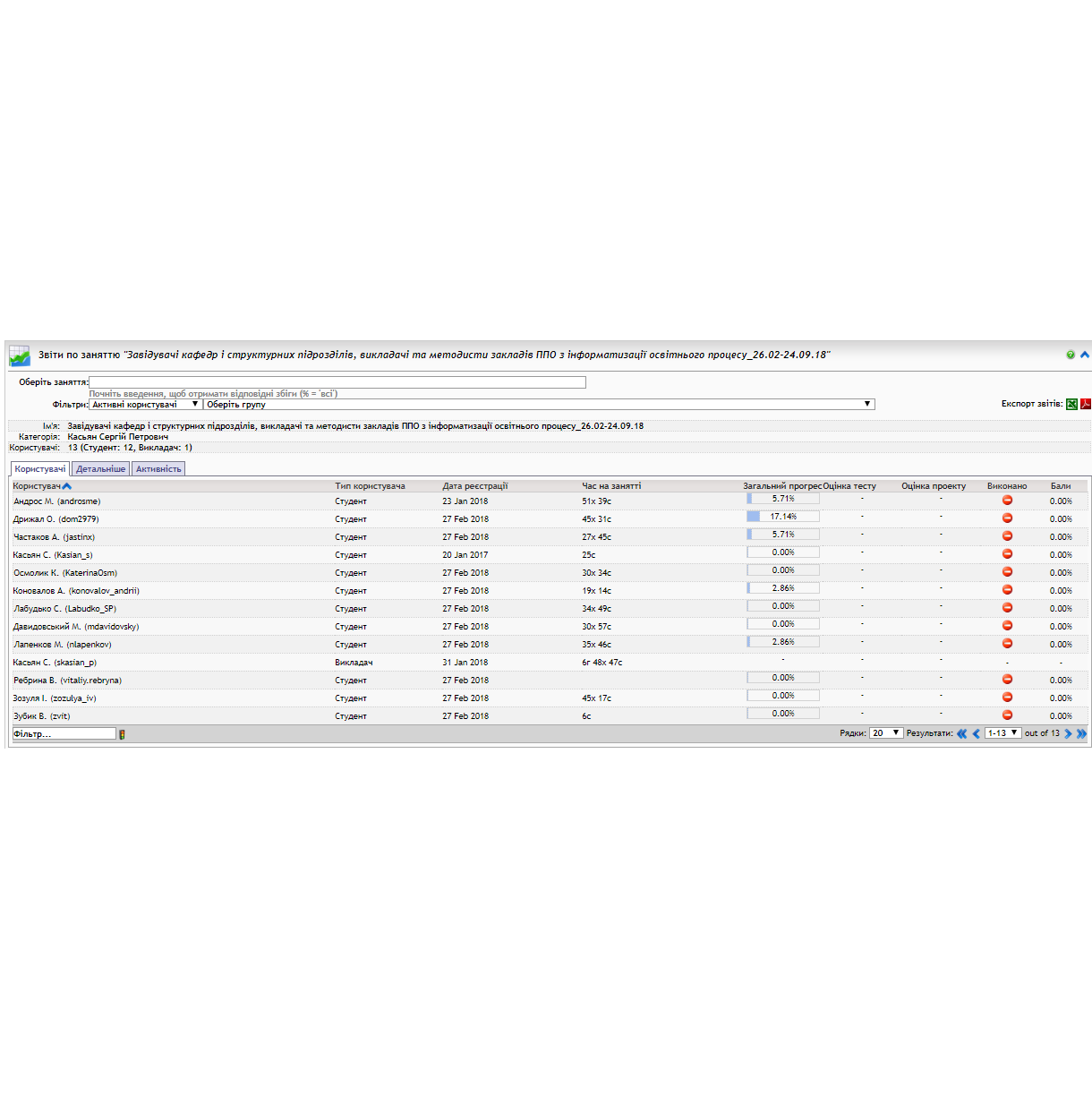This screenshot has width=1092, height=1096.
Task: Click the not-completed icon for Лабудько С.
Action: tap(1007, 608)
